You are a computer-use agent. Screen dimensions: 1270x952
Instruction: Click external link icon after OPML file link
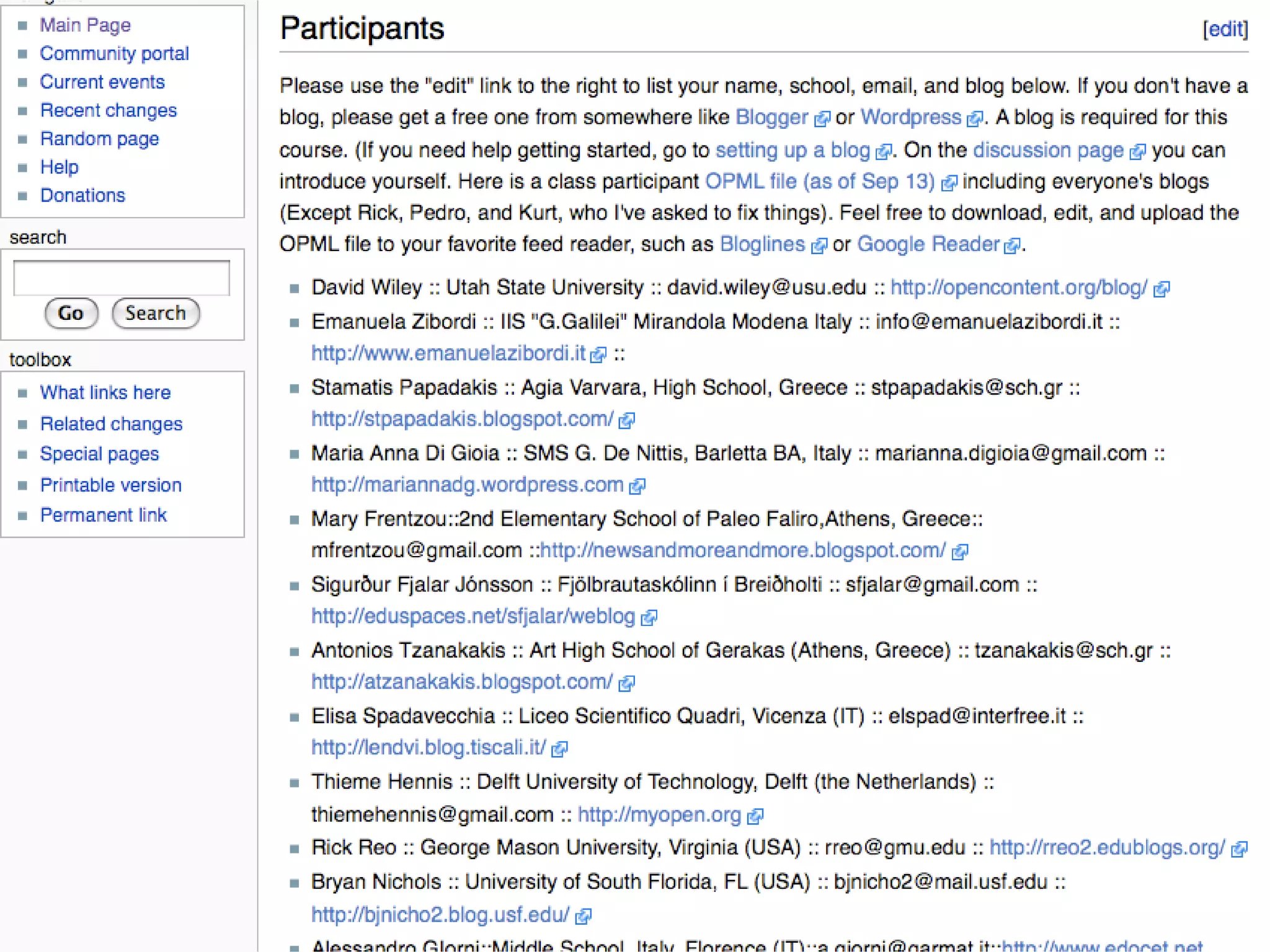coord(949,183)
